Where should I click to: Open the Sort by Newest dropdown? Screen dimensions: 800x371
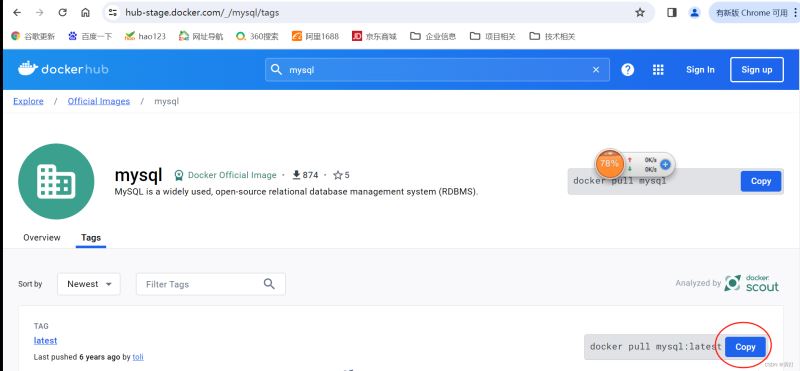click(x=89, y=284)
